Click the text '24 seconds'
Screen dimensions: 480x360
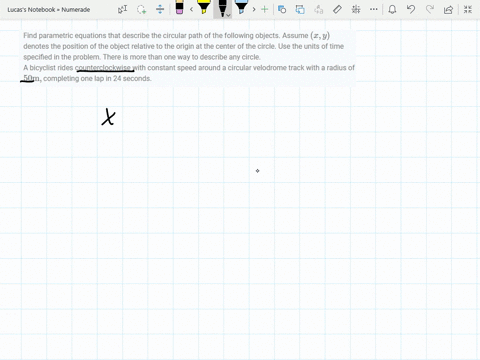pyautogui.click(x=132, y=78)
